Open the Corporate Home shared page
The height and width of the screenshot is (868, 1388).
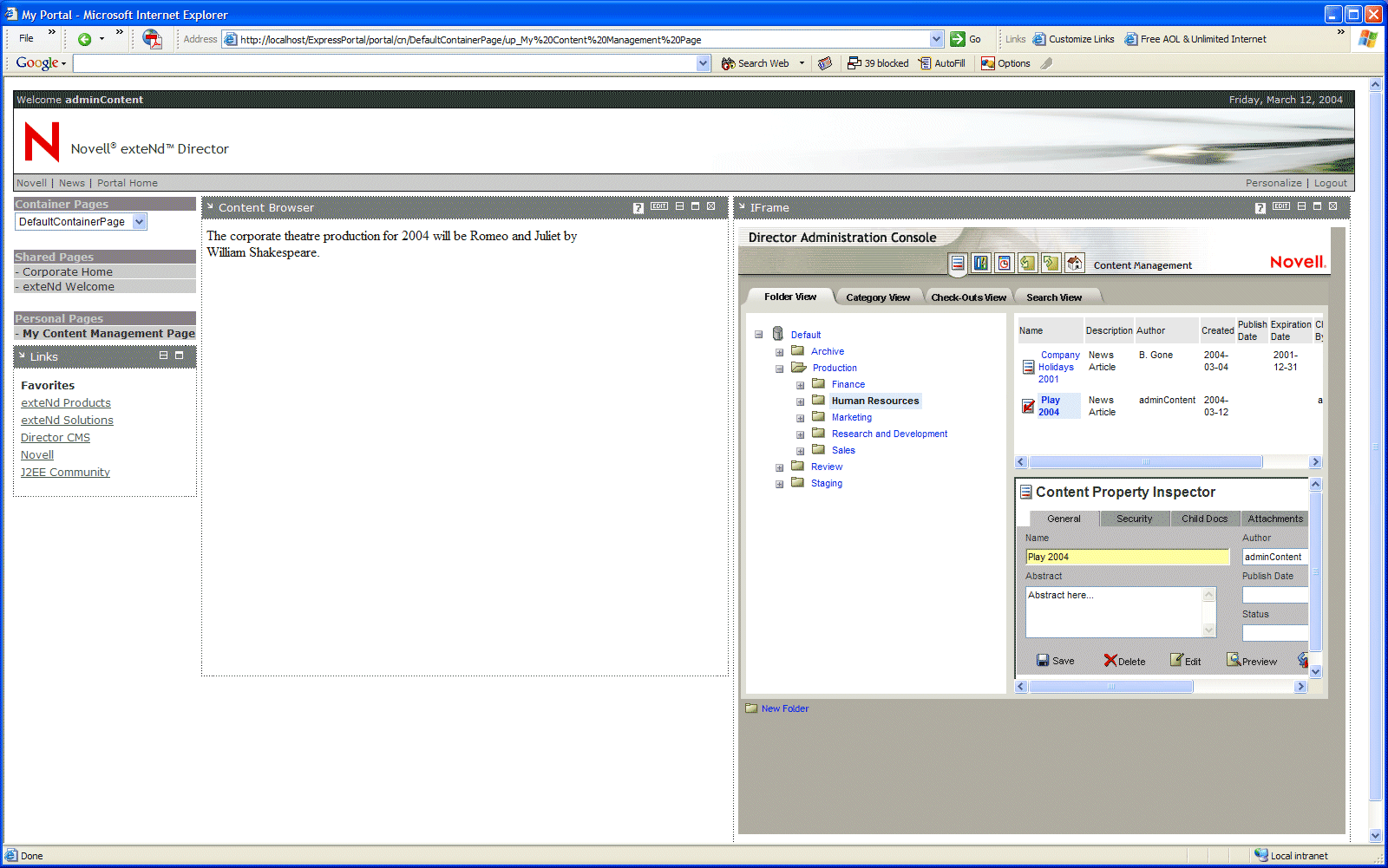tap(68, 272)
